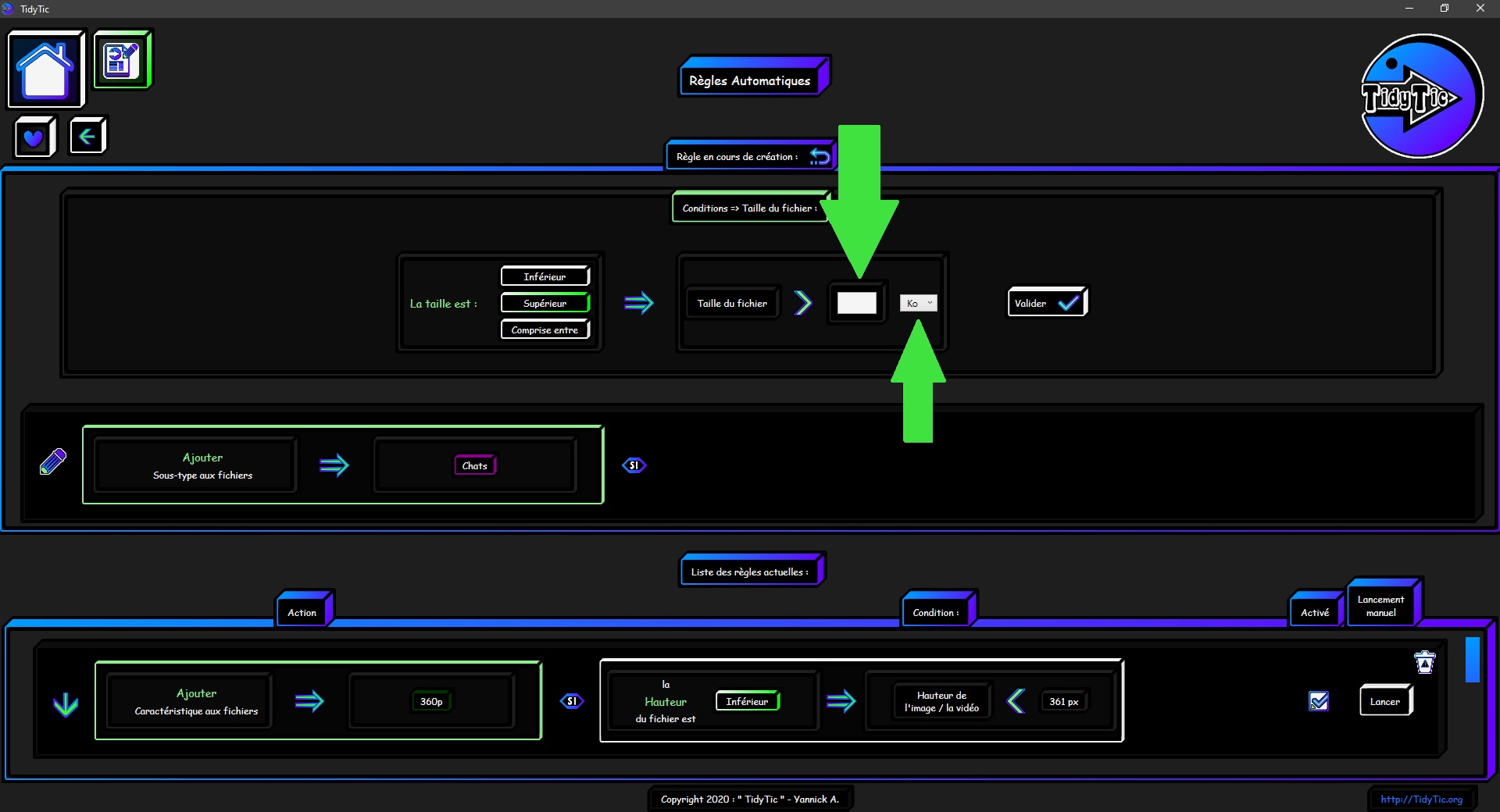
Task: Click the La taille est label
Action: click(x=443, y=304)
